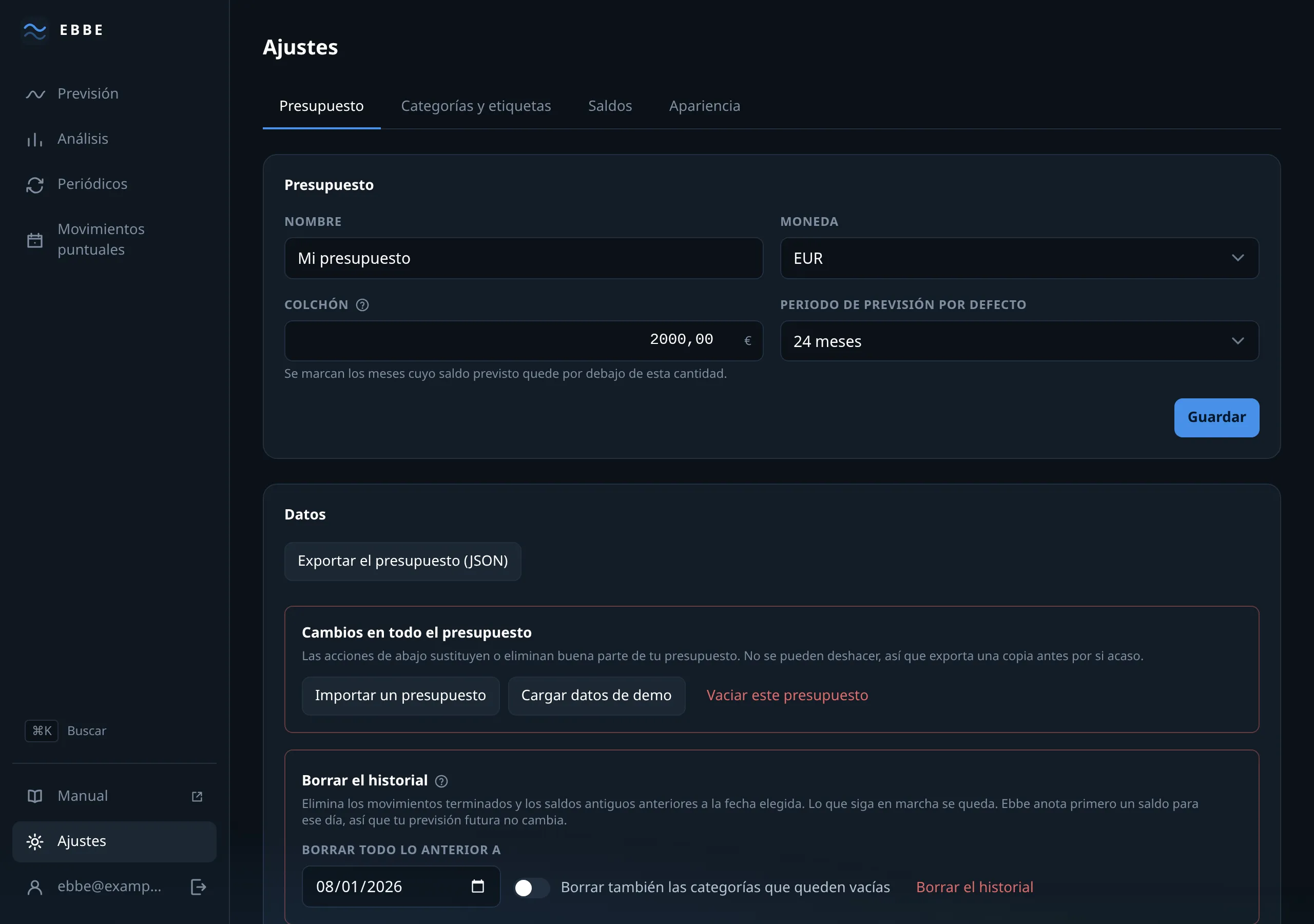Viewport: 1314px width, 924px height.
Task: Click the log out icon beside email
Action: point(198,887)
